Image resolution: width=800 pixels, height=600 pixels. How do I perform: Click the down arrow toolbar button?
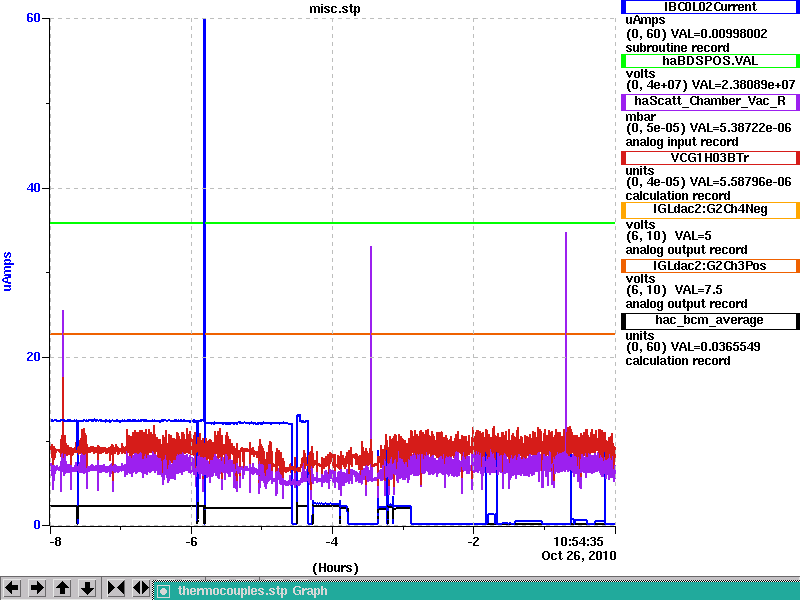click(x=87, y=588)
